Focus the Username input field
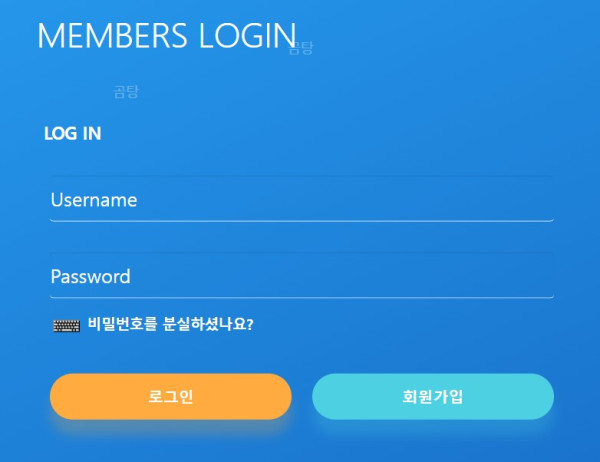This screenshot has height=462, width=600. pos(302,199)
